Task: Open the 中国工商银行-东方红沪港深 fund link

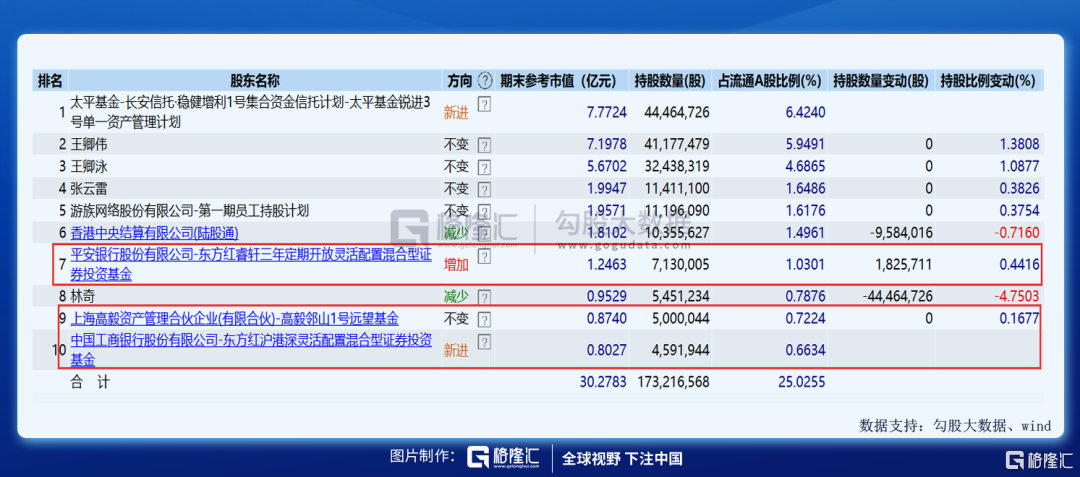Action: coord(251,350)
